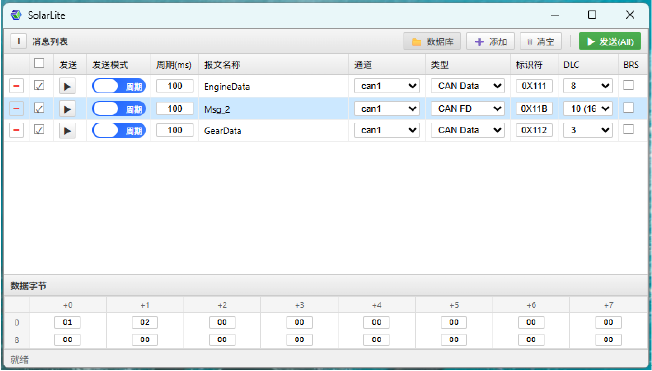Send the Msg_2 message once
The image size is (652, 371).
pos(67,109)
